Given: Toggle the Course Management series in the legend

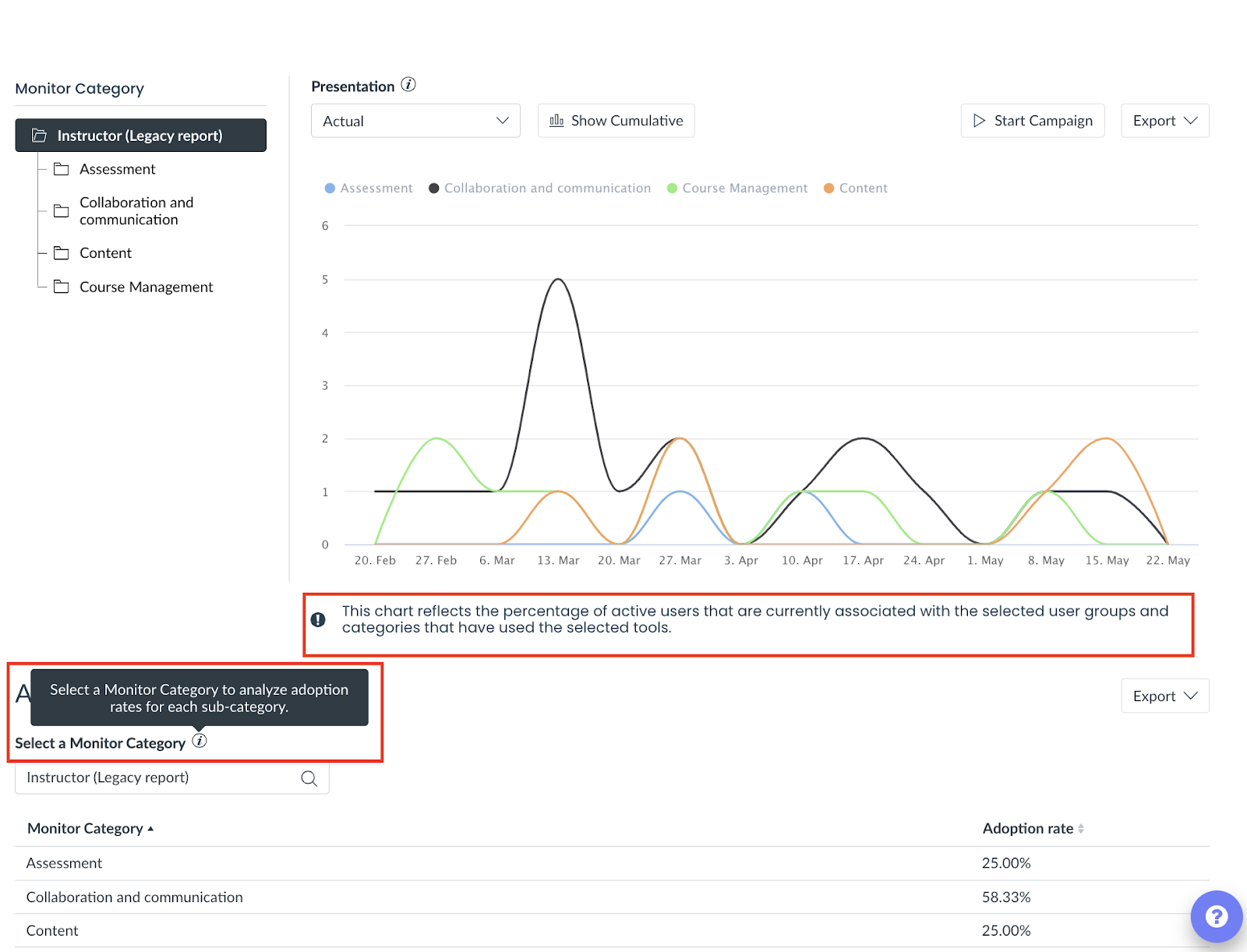Looking at the screenshot, I should [737, 188].
